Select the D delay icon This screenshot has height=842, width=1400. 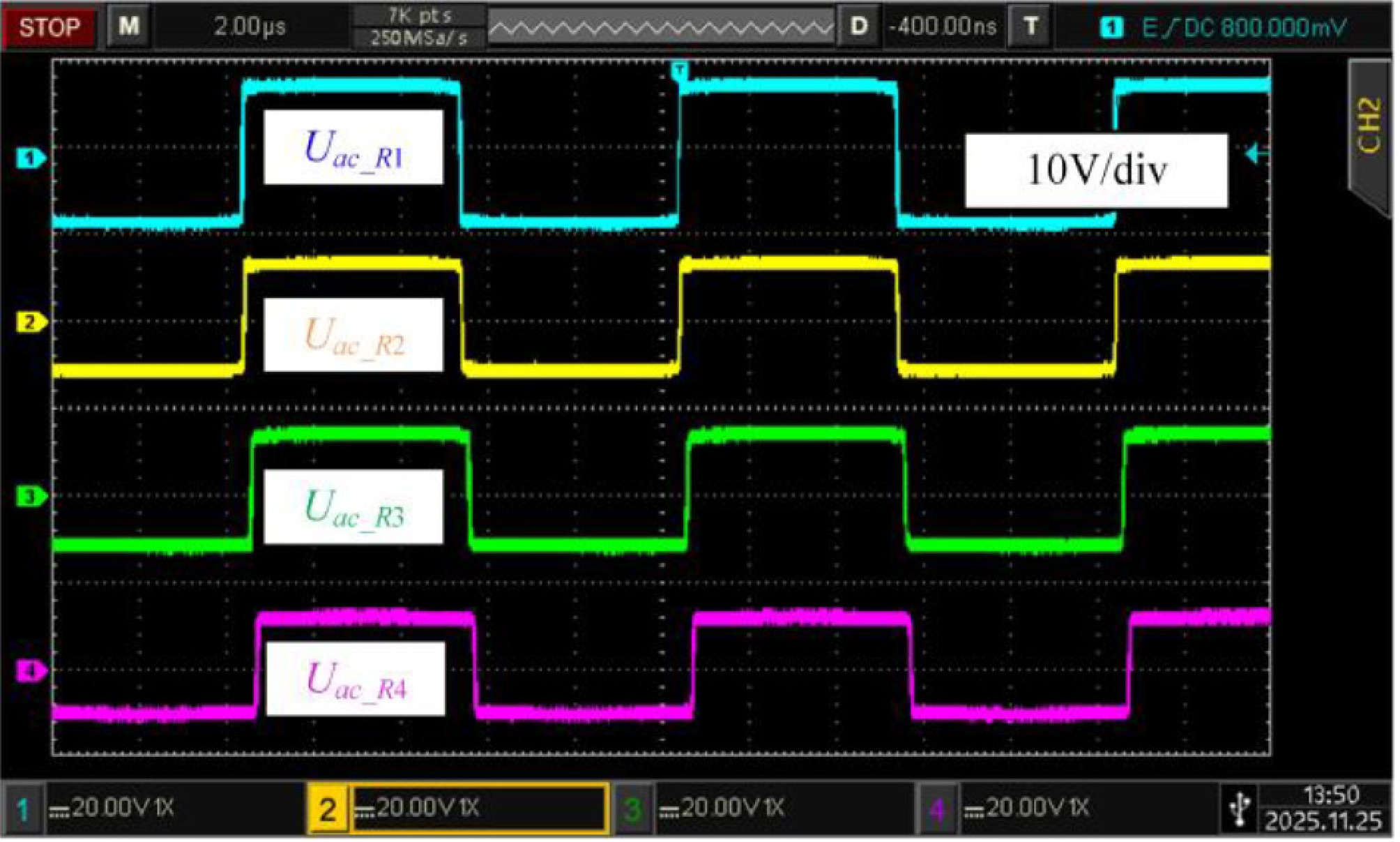tap(859, 27)
